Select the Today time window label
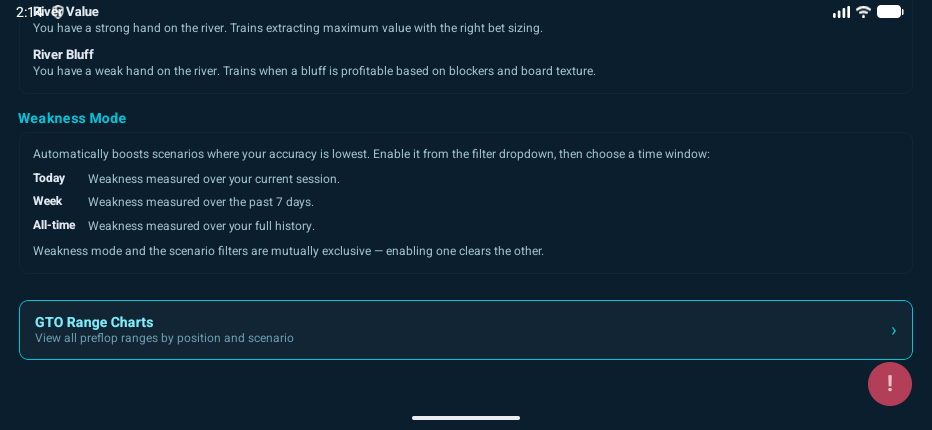The image size is (932, 430). [x=49, y=178]
